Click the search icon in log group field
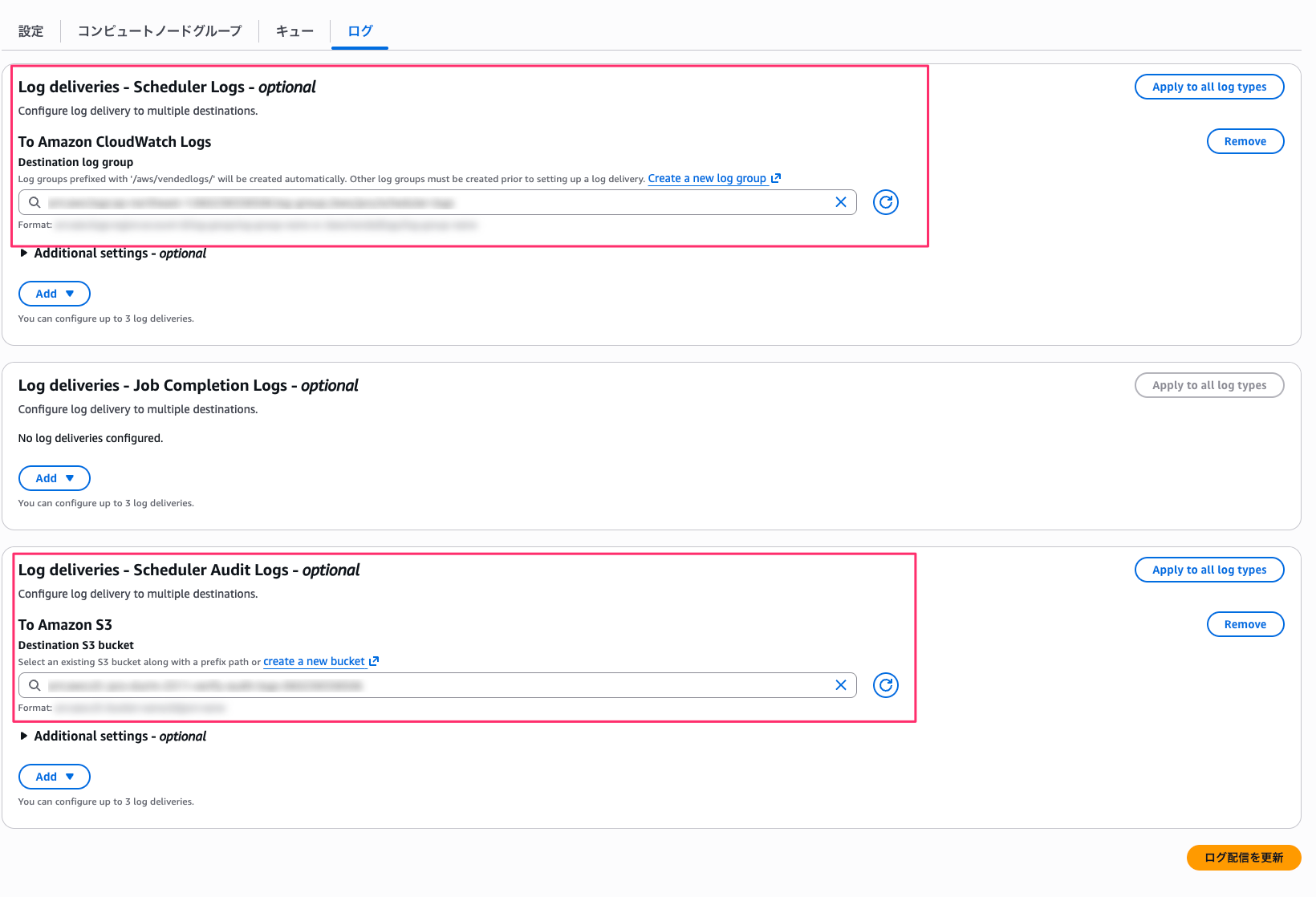Screen dimensions: 1316x897 35,202
